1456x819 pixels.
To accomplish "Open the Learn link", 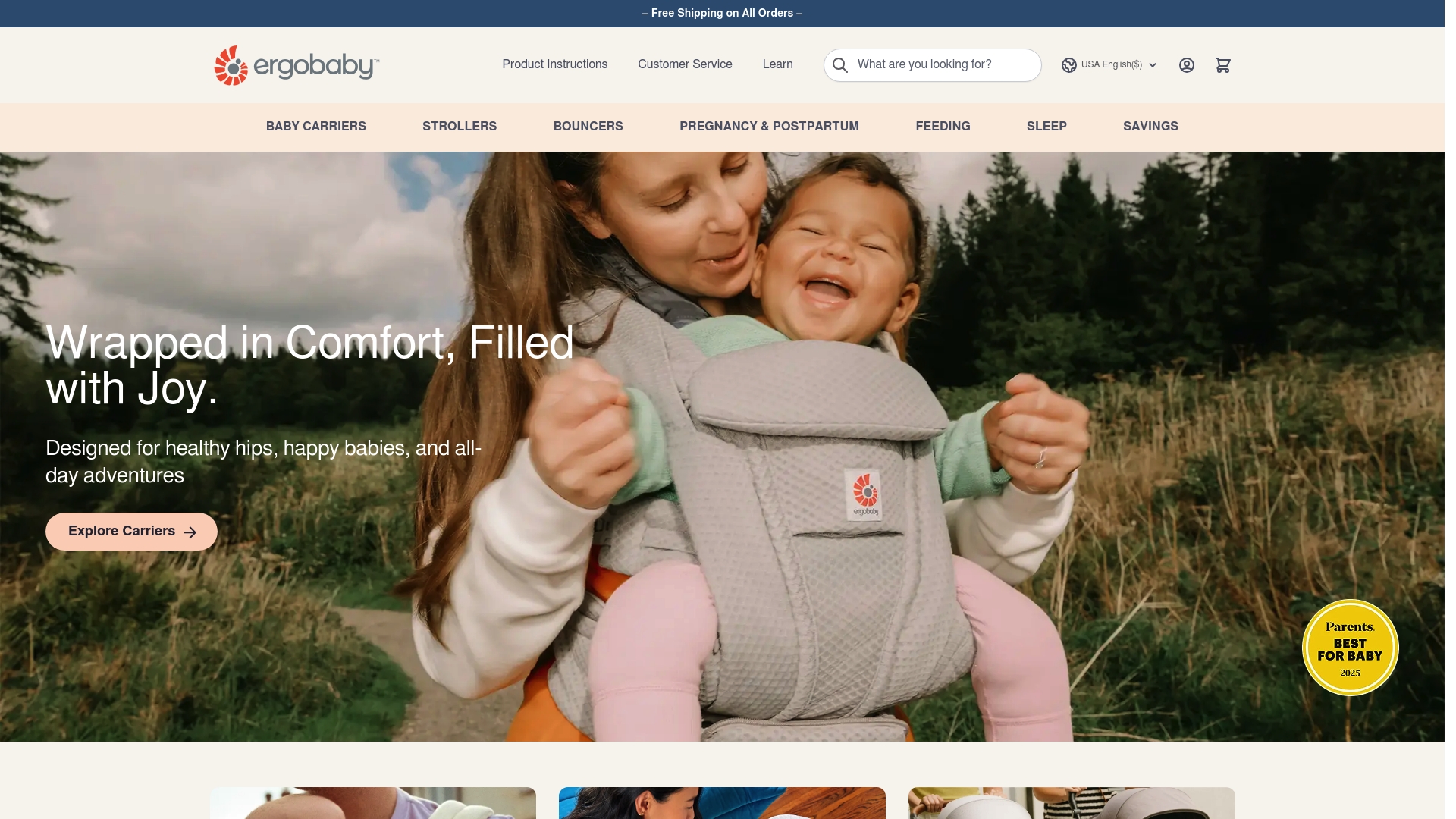I will click(x=778, y=64).
